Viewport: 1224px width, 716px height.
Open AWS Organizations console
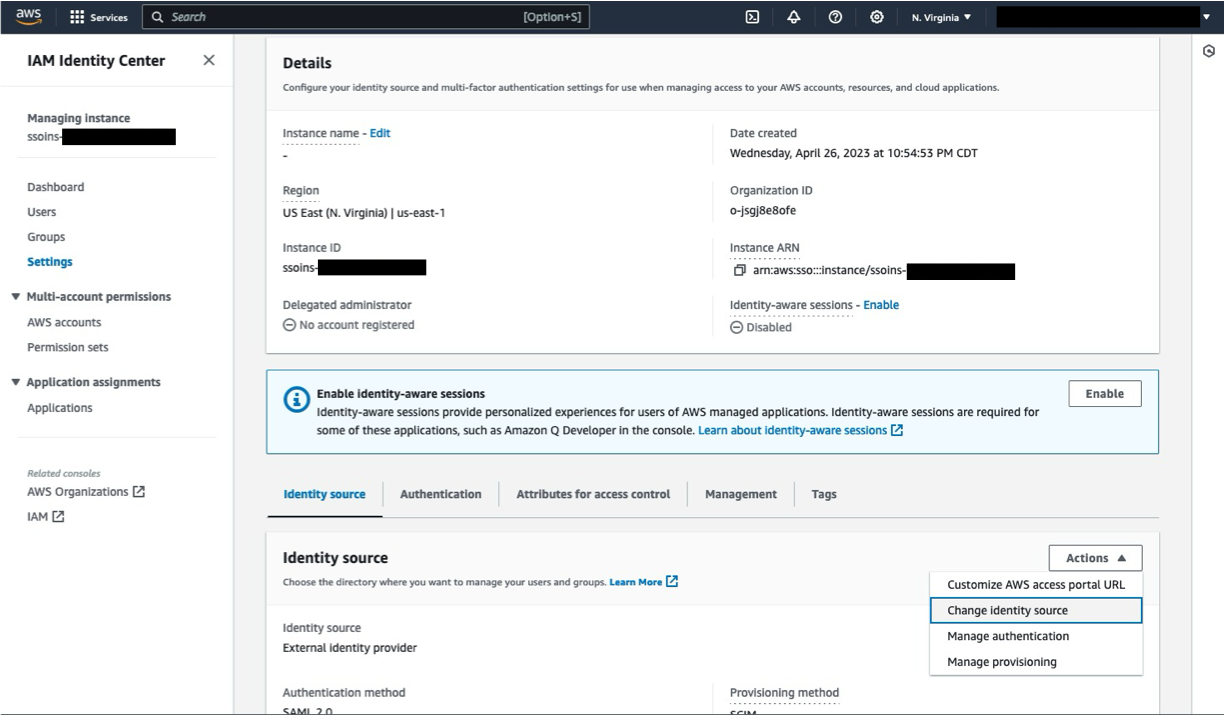79,491
